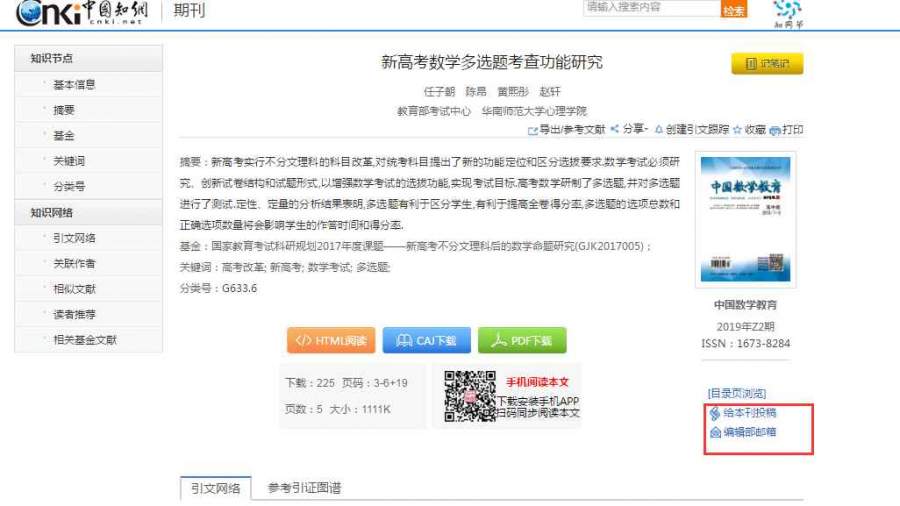Jump to 摘要 in the sidebar
The width and height of the screenshot is (900, 506).
point(64,110)
